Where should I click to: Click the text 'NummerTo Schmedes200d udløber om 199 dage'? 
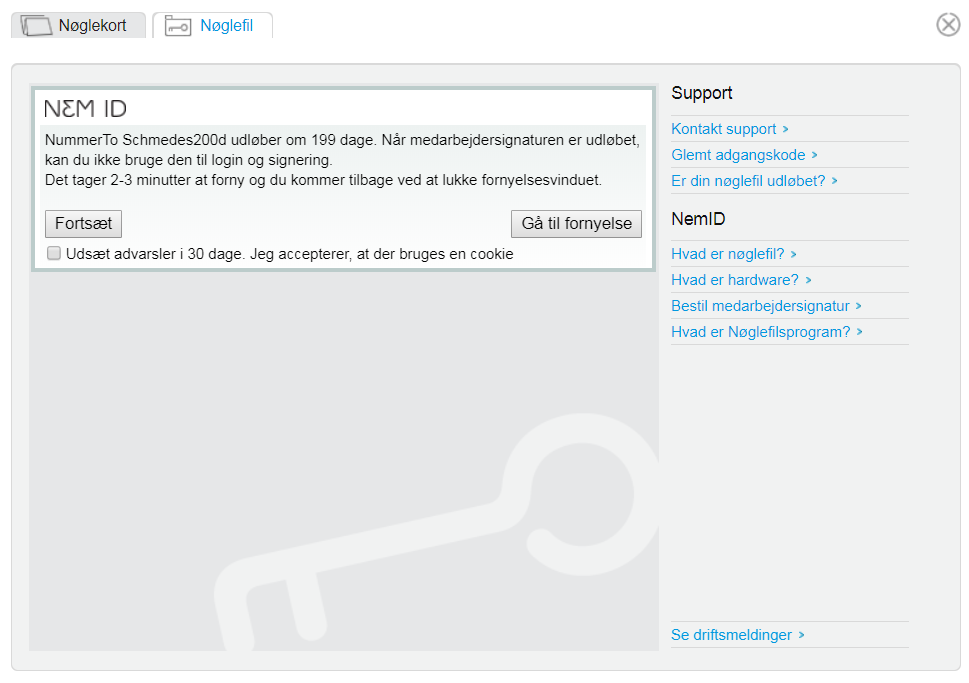(x=209, y=140)
